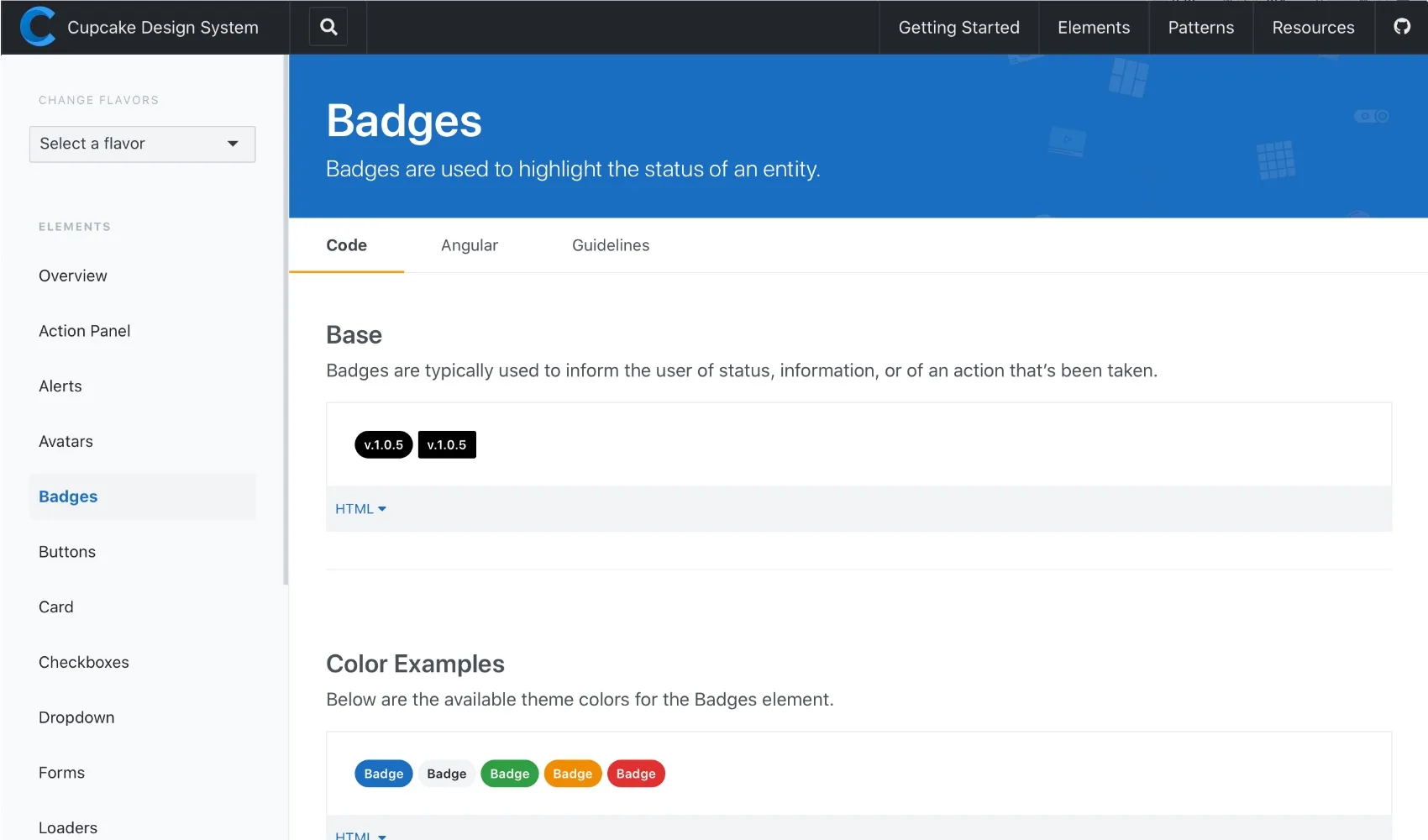Expand the HTML code under Base
This screenshot has width=1428, height=840.
360,509
